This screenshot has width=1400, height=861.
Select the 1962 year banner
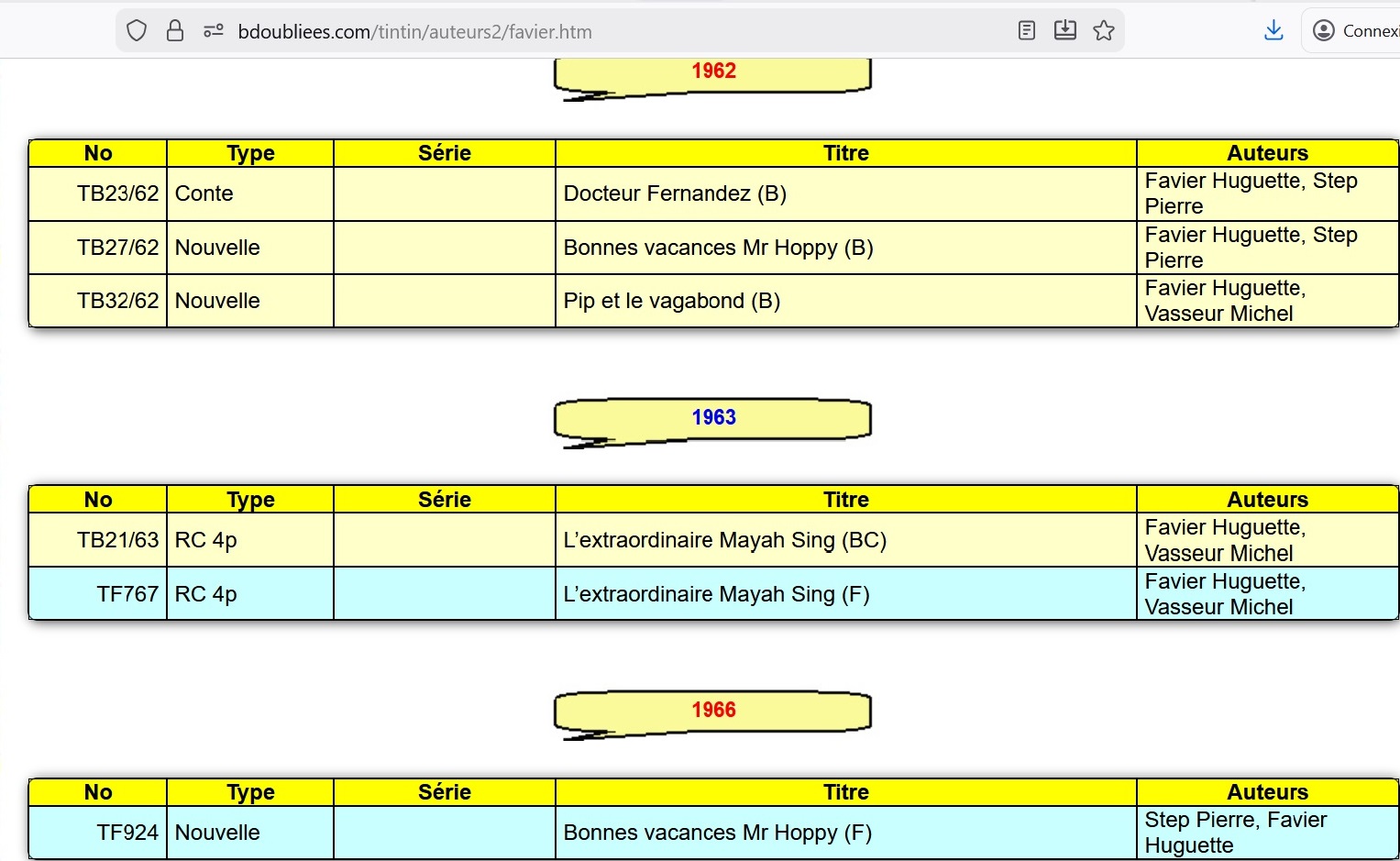[x=713, y=72]
